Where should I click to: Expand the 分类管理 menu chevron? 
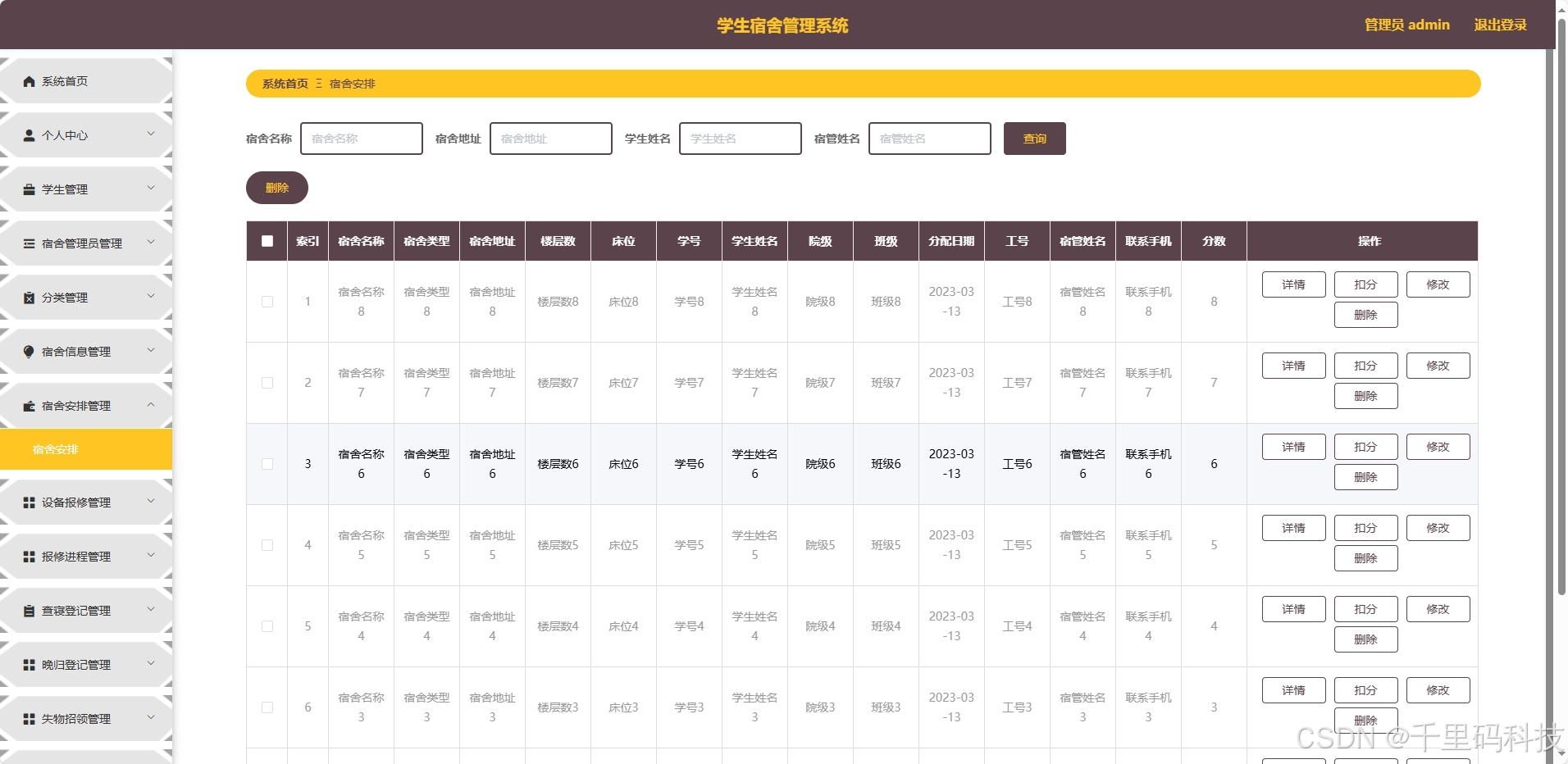pos(151,296)
